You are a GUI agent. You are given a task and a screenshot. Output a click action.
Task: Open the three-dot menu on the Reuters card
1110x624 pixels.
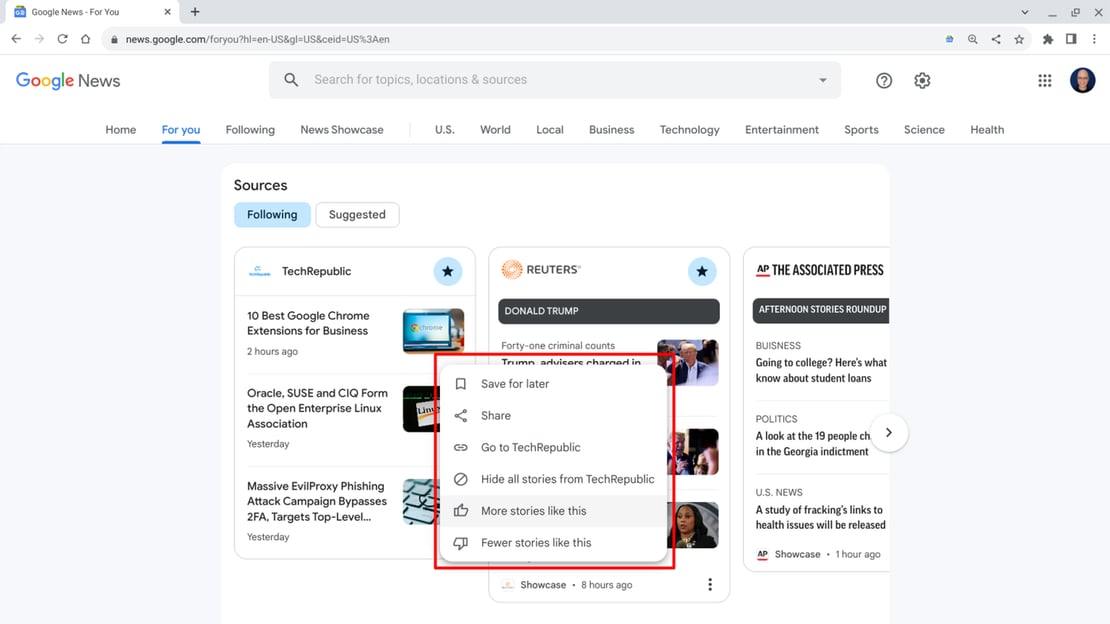point(710,584)
